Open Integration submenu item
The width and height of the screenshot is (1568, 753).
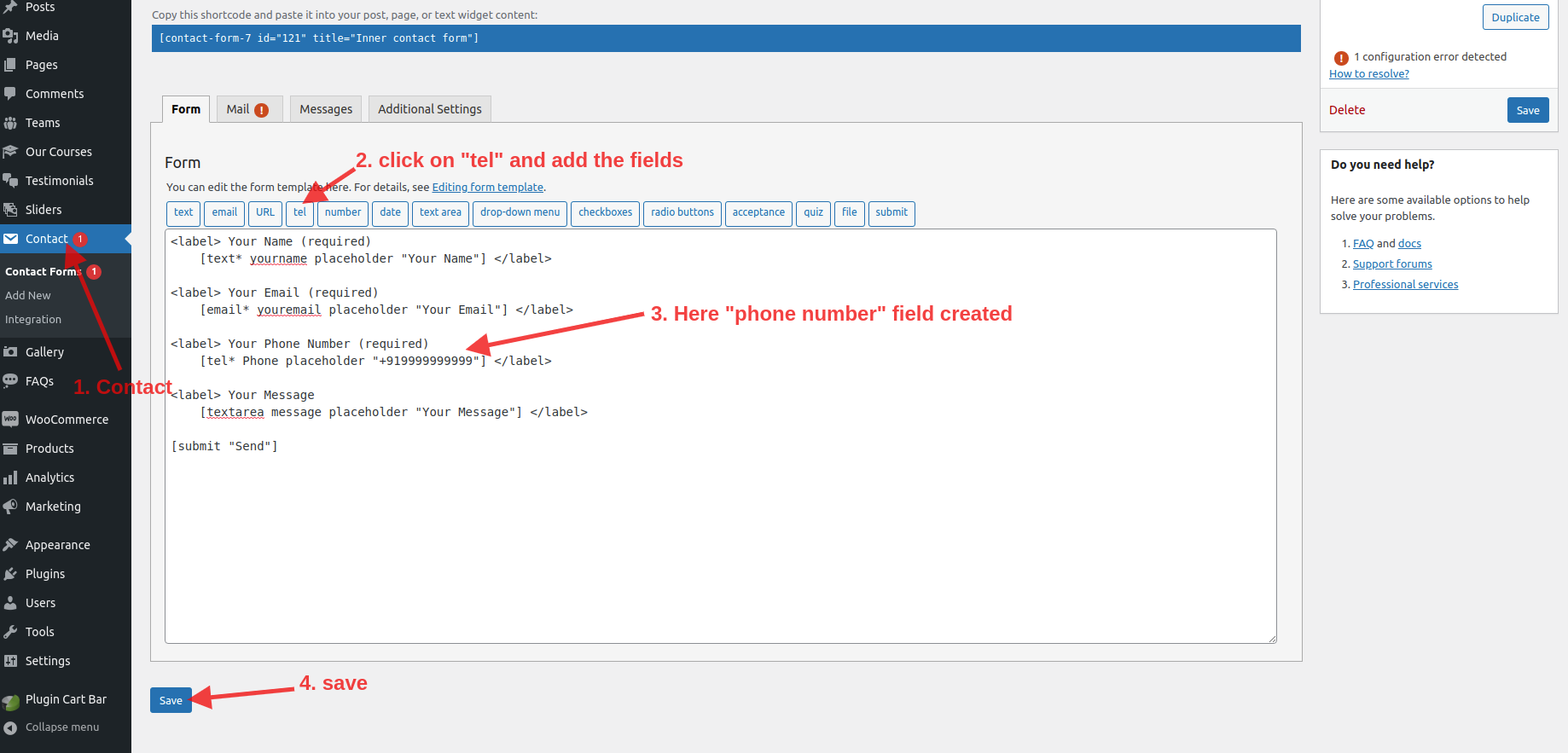point(33,319)
